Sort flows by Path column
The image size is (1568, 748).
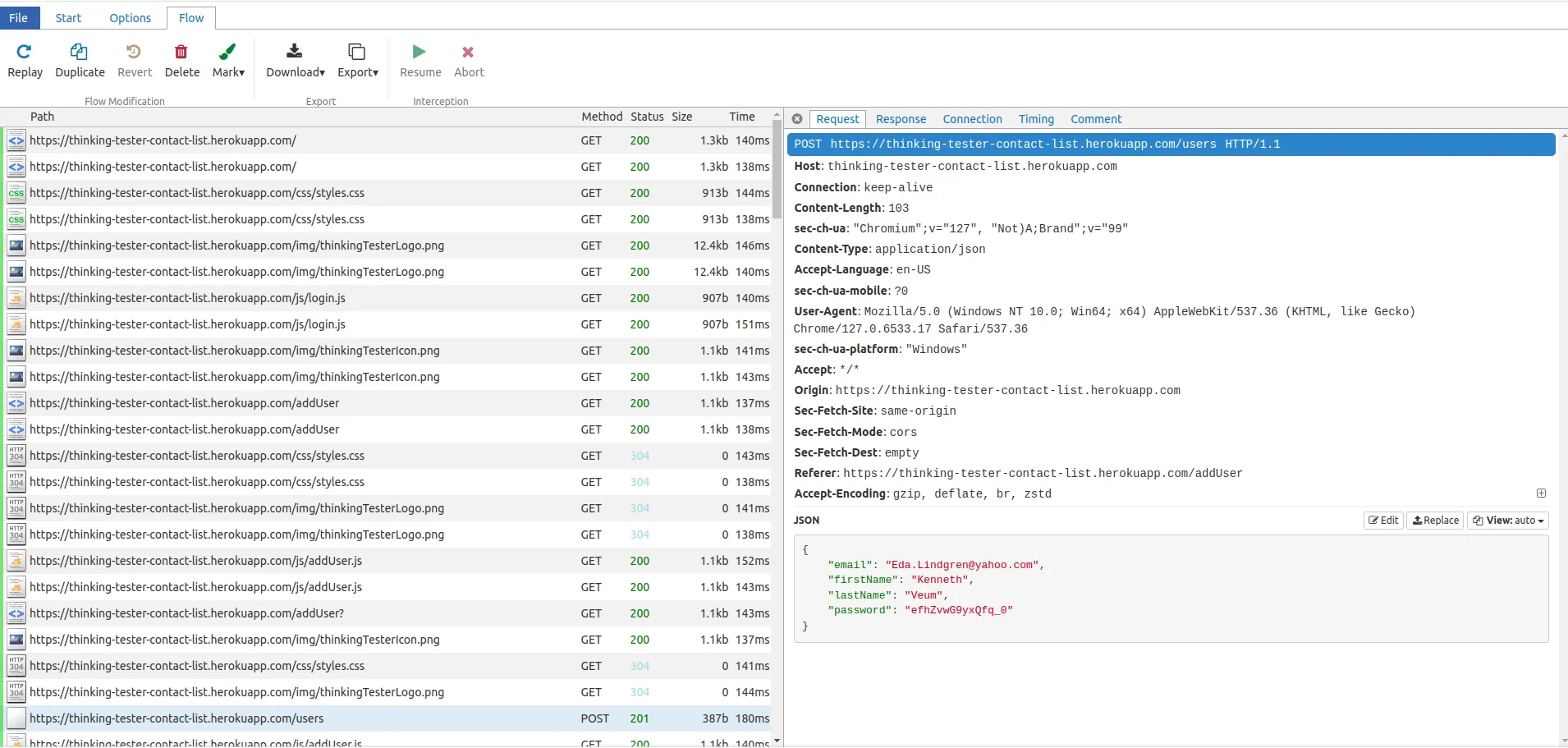[42, 117]
